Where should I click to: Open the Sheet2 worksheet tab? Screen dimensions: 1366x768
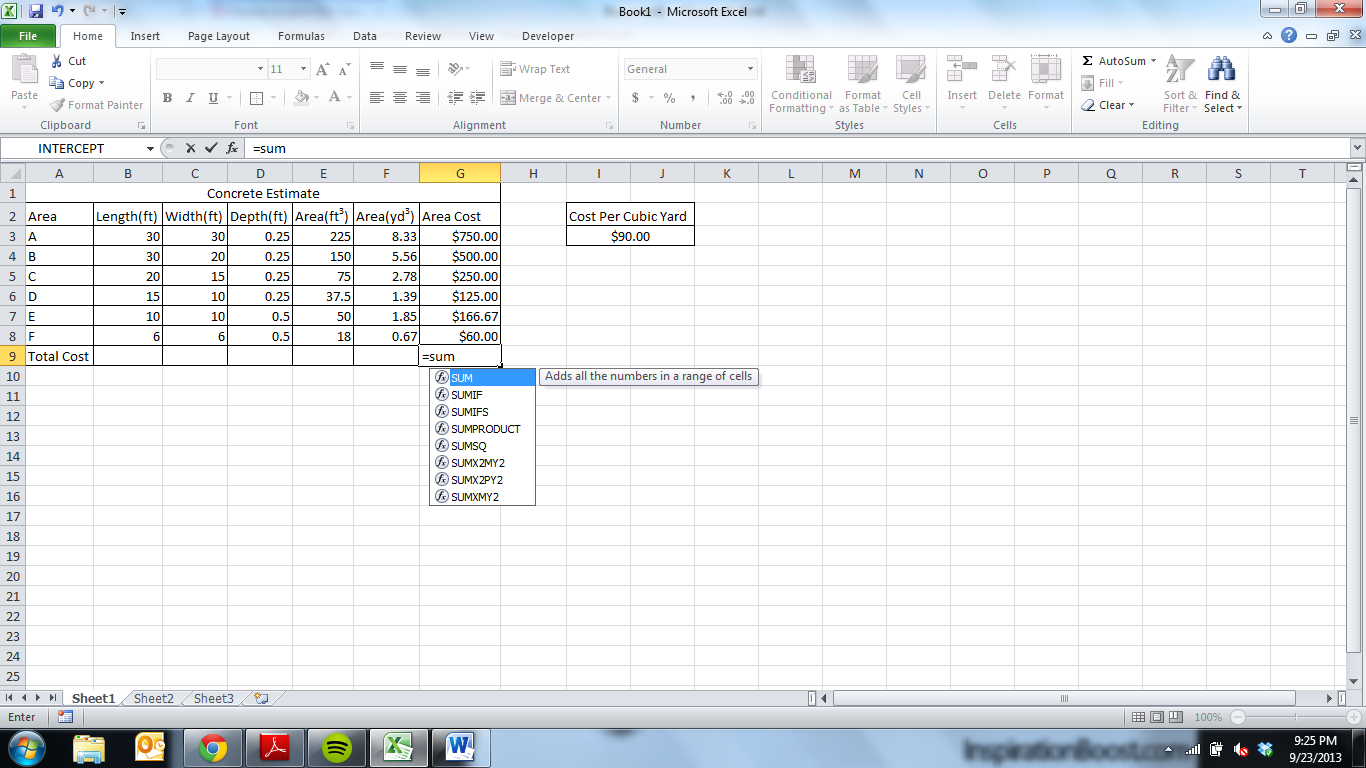click(x=152, y=698)
